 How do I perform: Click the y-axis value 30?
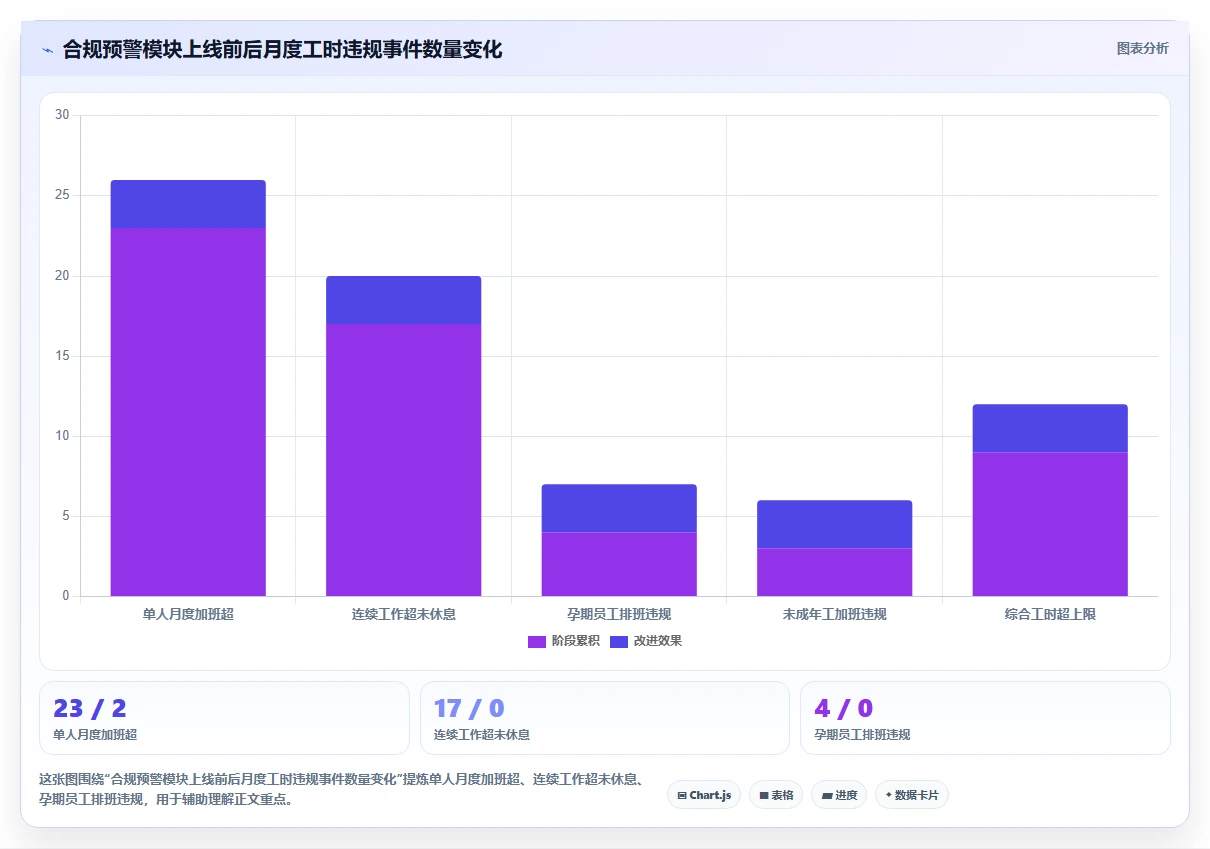[x=62, y=115]
